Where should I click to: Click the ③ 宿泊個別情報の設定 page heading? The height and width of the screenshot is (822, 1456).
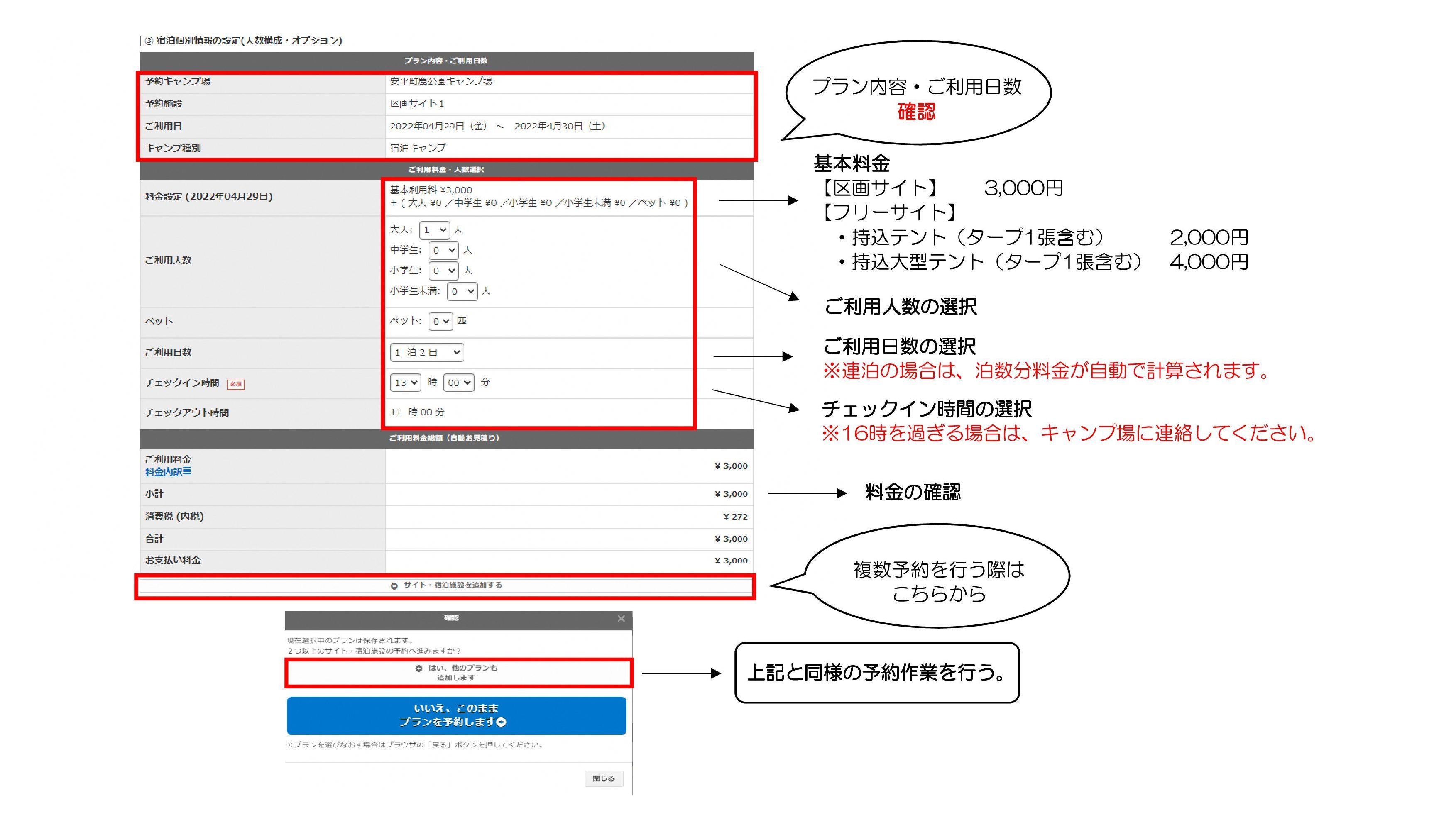243,41
